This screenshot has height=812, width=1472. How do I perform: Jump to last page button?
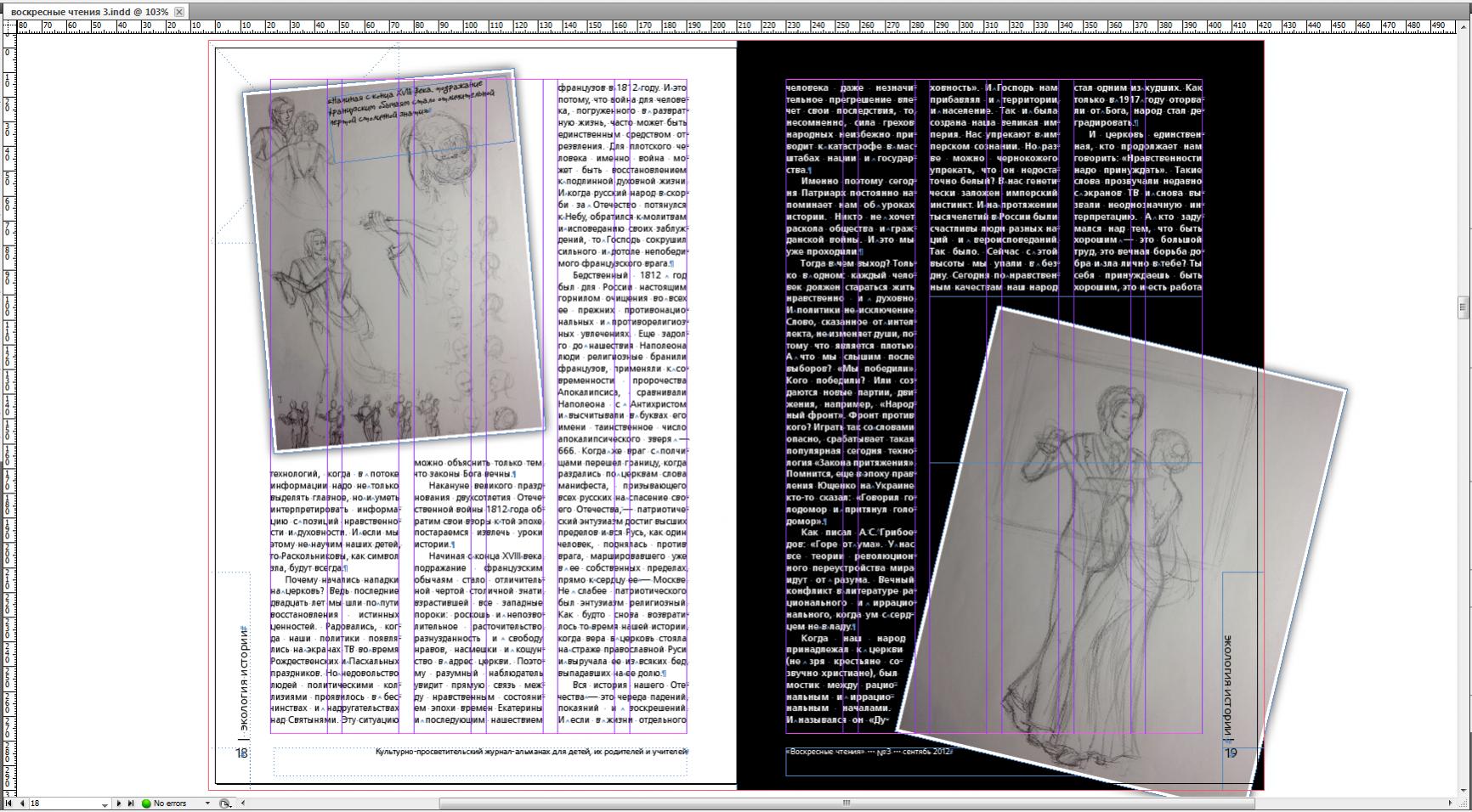coord(131,803)
